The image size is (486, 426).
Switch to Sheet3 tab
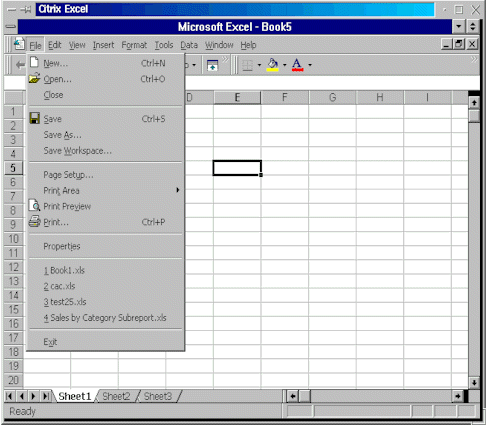coord(158,396)
